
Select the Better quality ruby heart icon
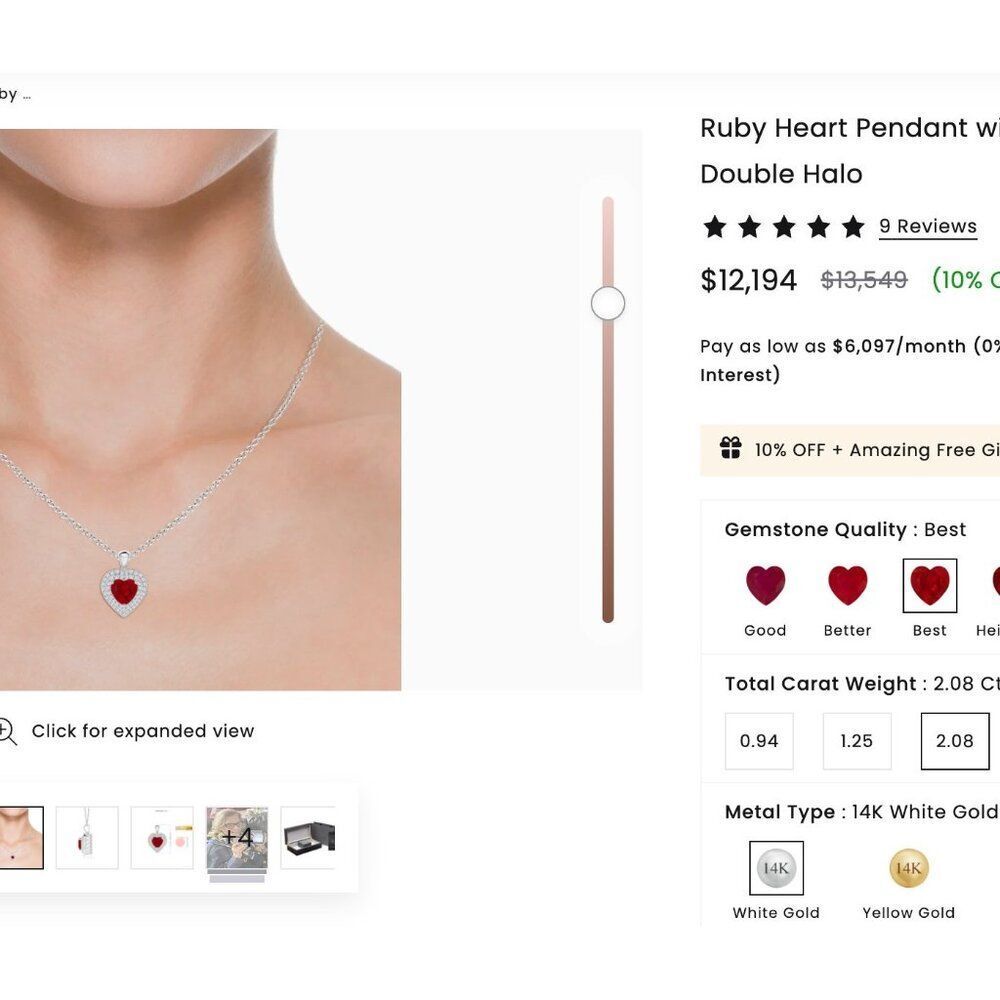point(847,584)
